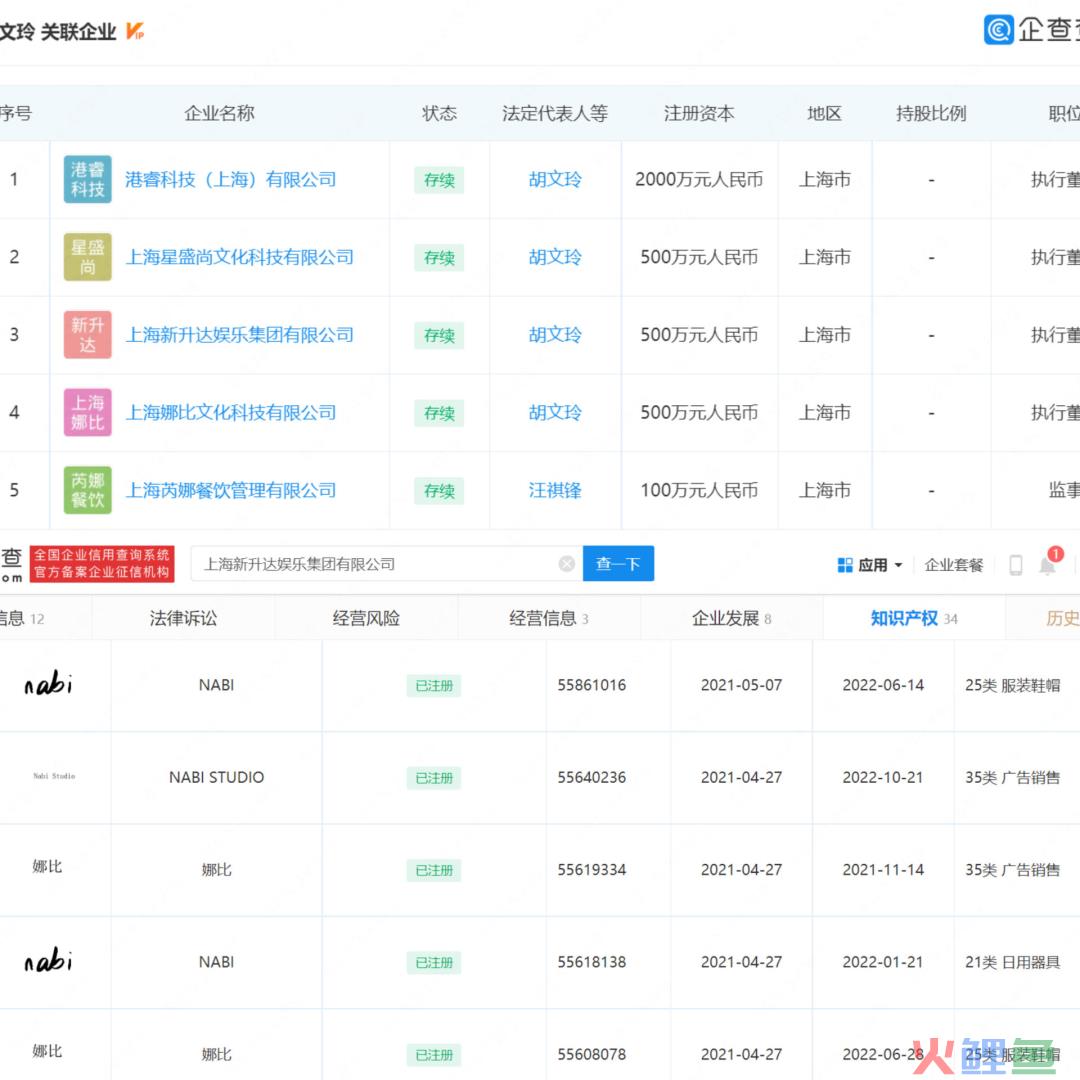Switch to the 法律诉讼 tab
The image size is (1080, 1080).
(183, 619)
